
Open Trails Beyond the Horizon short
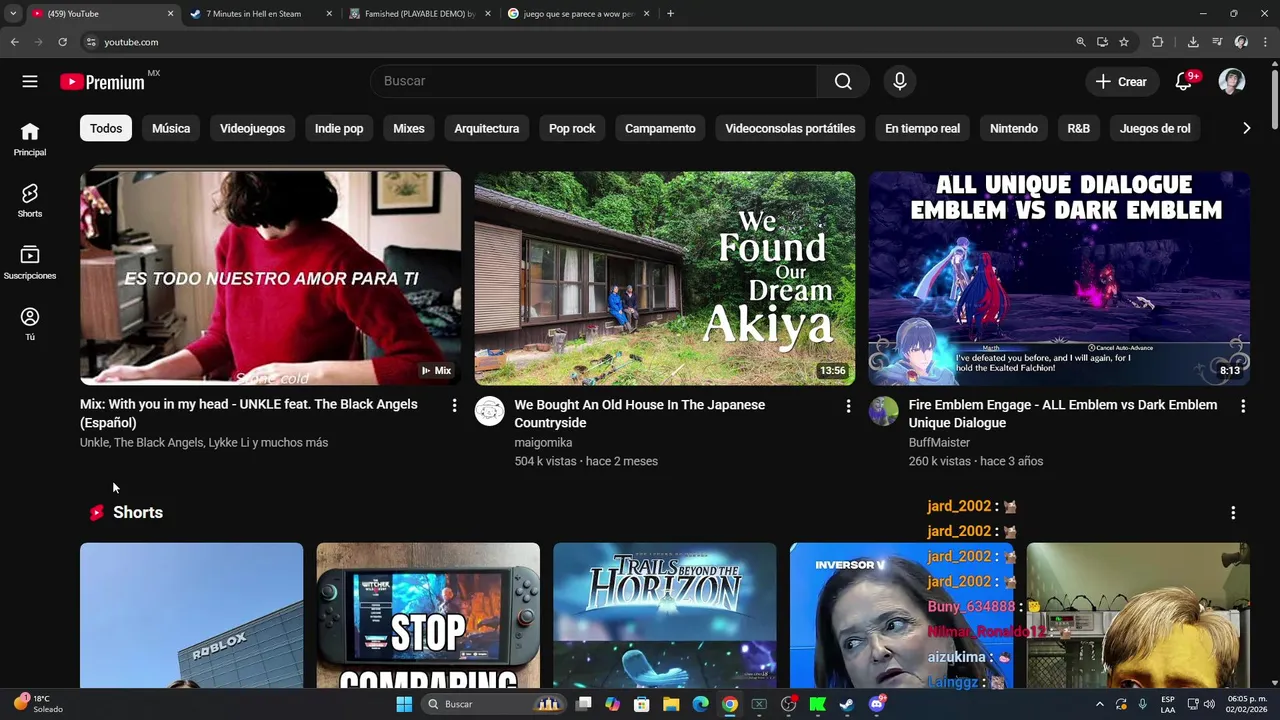[x=665, y=615]
